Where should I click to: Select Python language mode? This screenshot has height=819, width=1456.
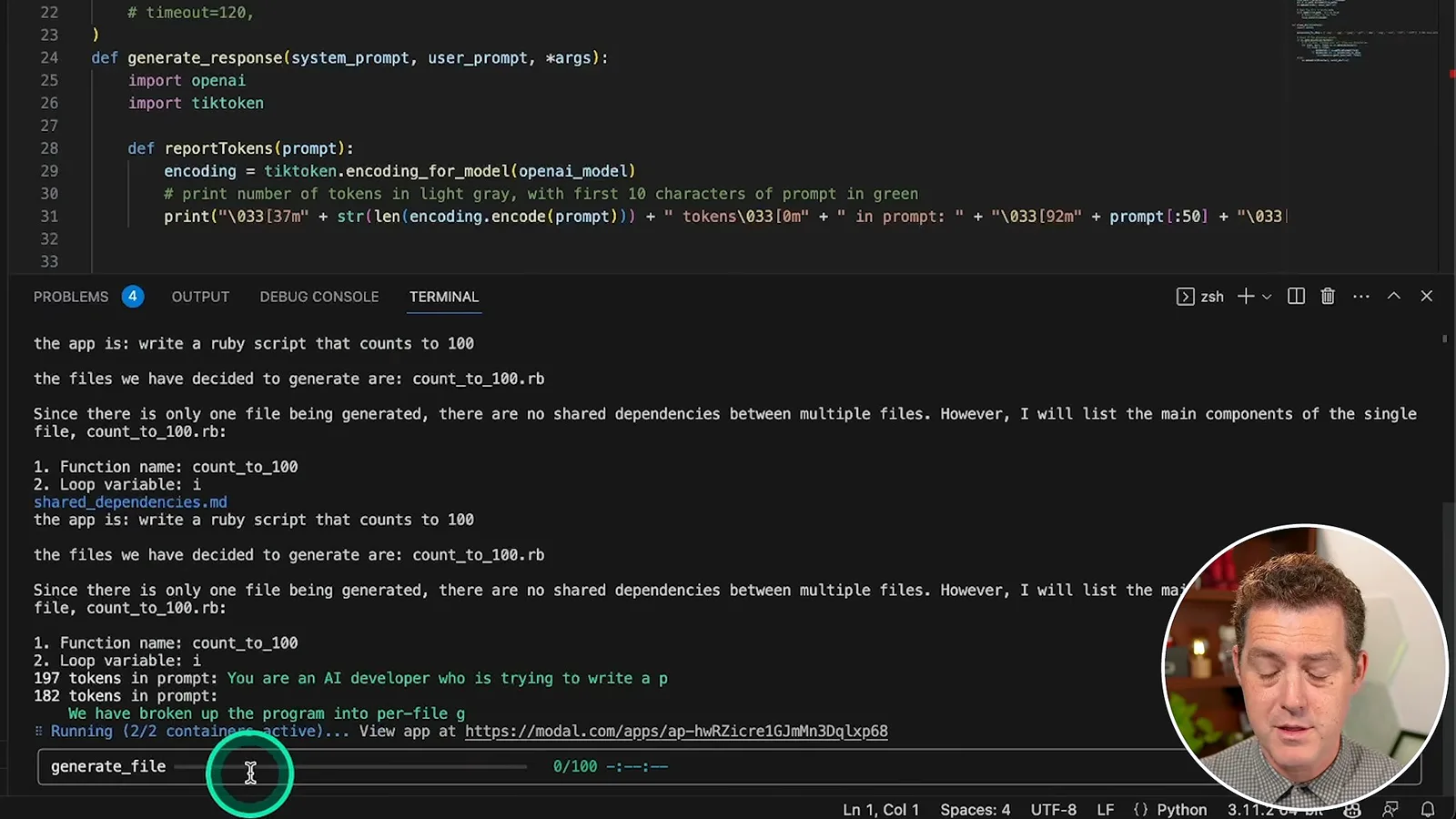[1181, 809]
